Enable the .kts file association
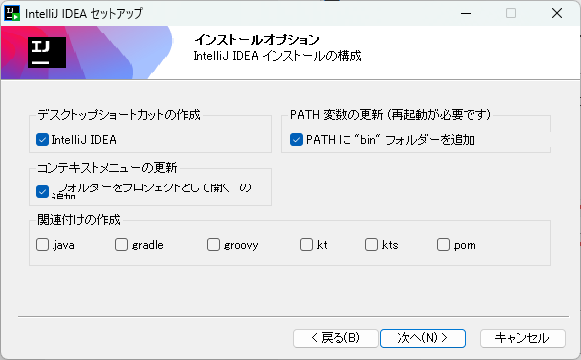The height and width of the screenshot is (360, 581). pyautogui.click(x=371, y=245)
